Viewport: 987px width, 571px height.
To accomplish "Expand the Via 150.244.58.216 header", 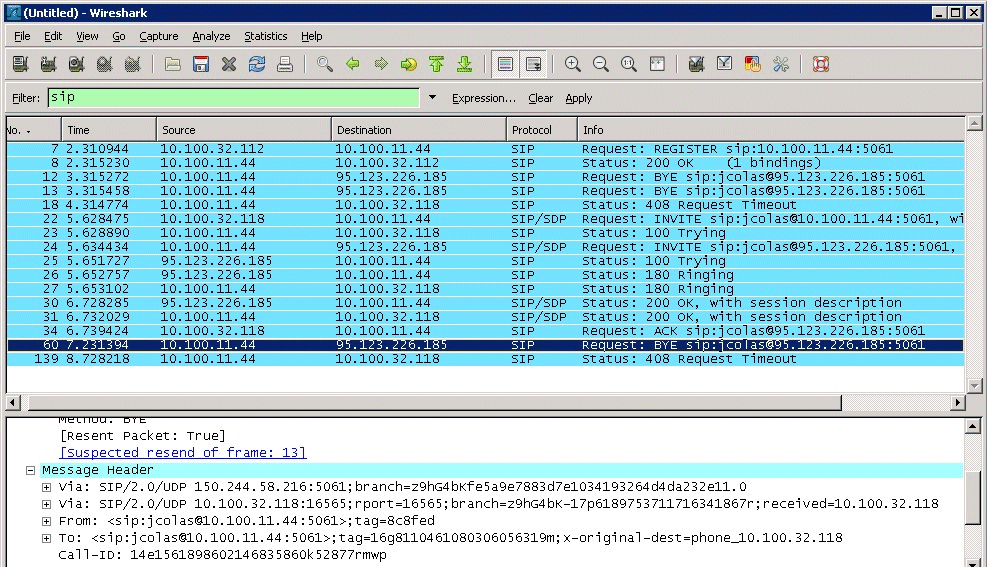I will point(47,487).
